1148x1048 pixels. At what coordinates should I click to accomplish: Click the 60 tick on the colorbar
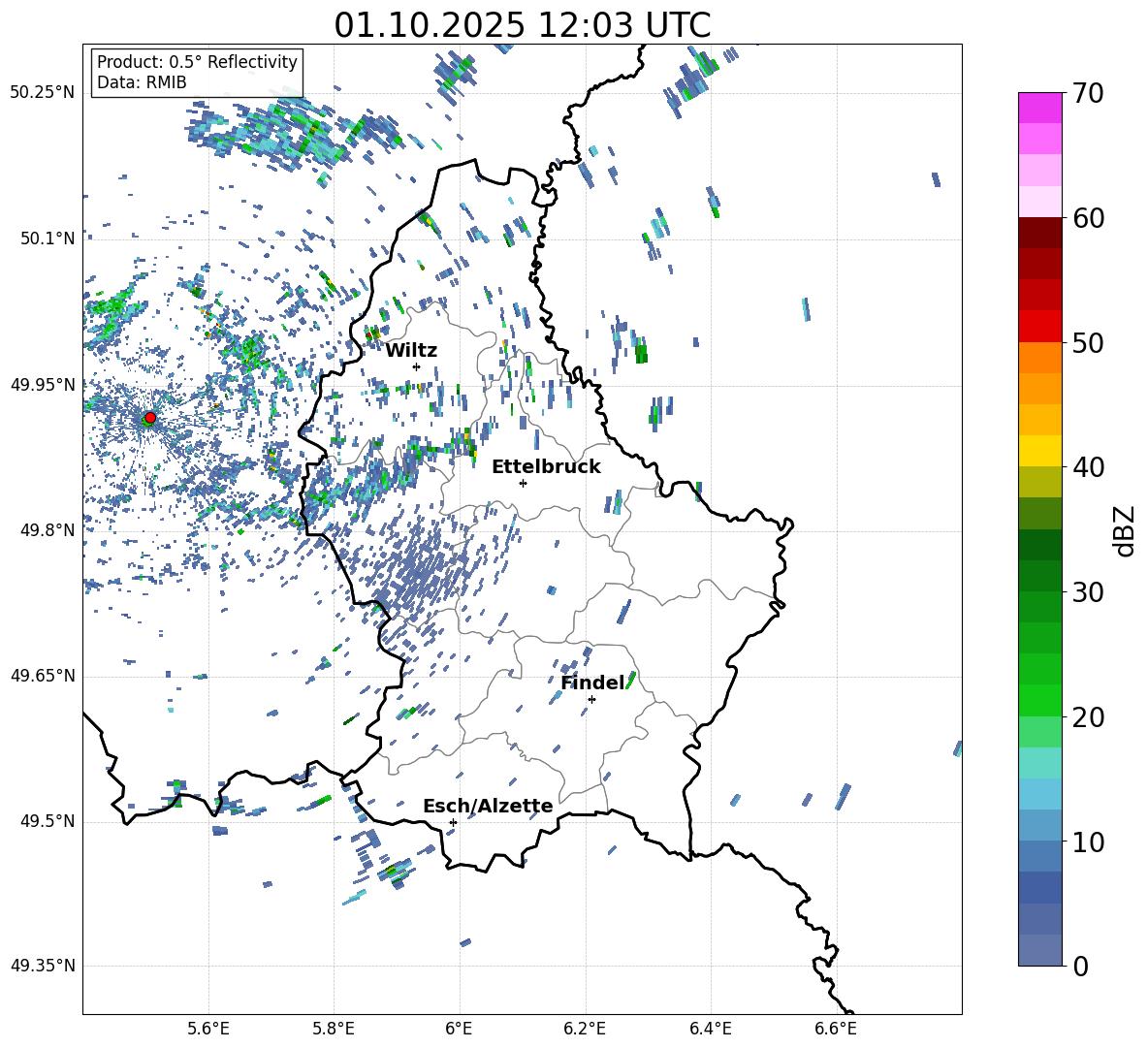(1088, 218)
